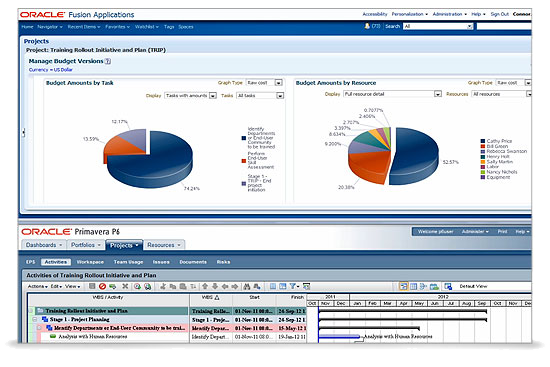Click the delete X toolbar icon
This screenshot has width=550, height=367.
click(125, 286)
